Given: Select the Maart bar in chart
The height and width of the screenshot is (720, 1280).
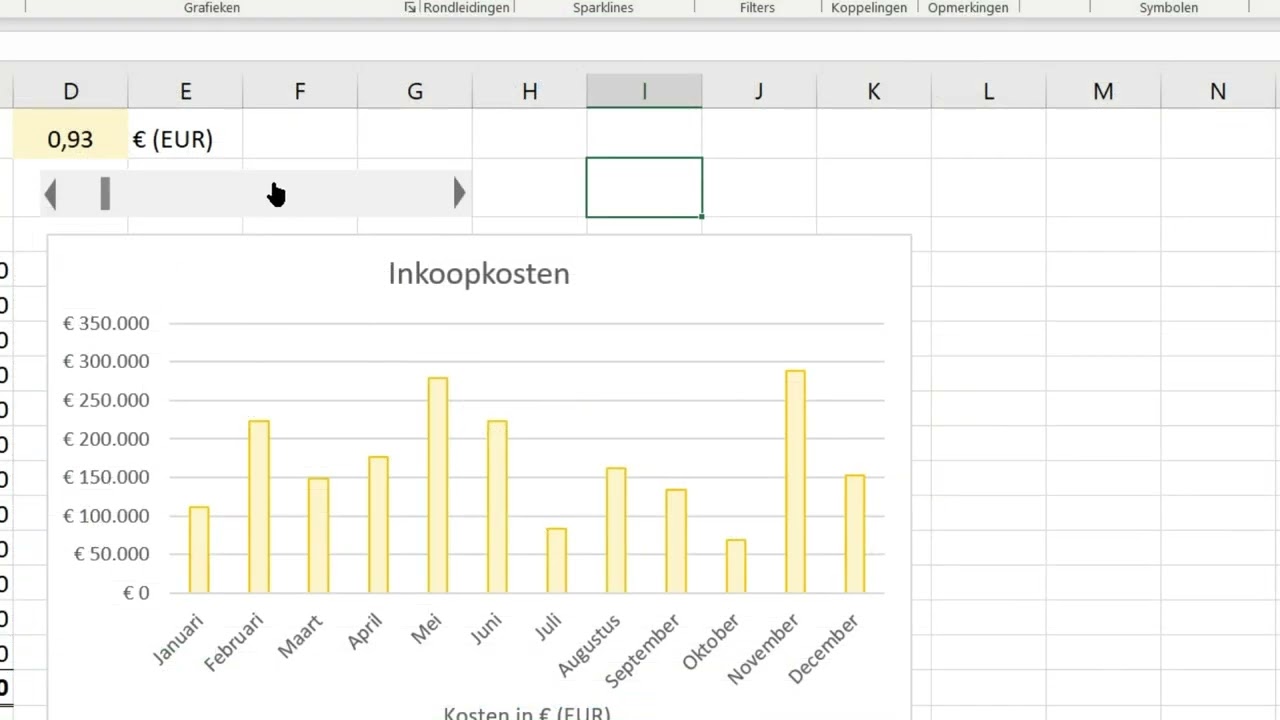Looking at the screenshot, I should 318,536.
